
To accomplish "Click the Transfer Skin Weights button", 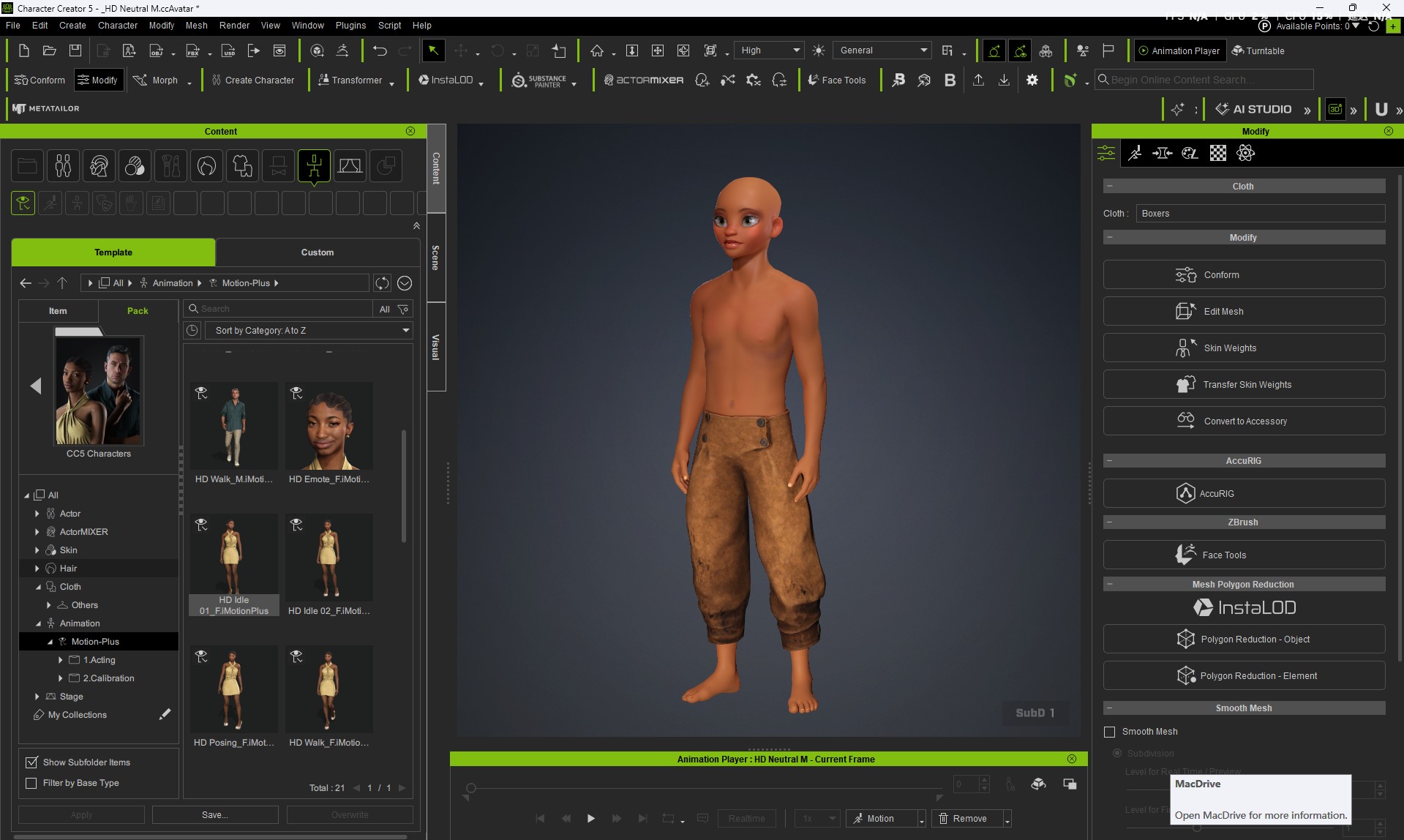I will coord(1244,384).
